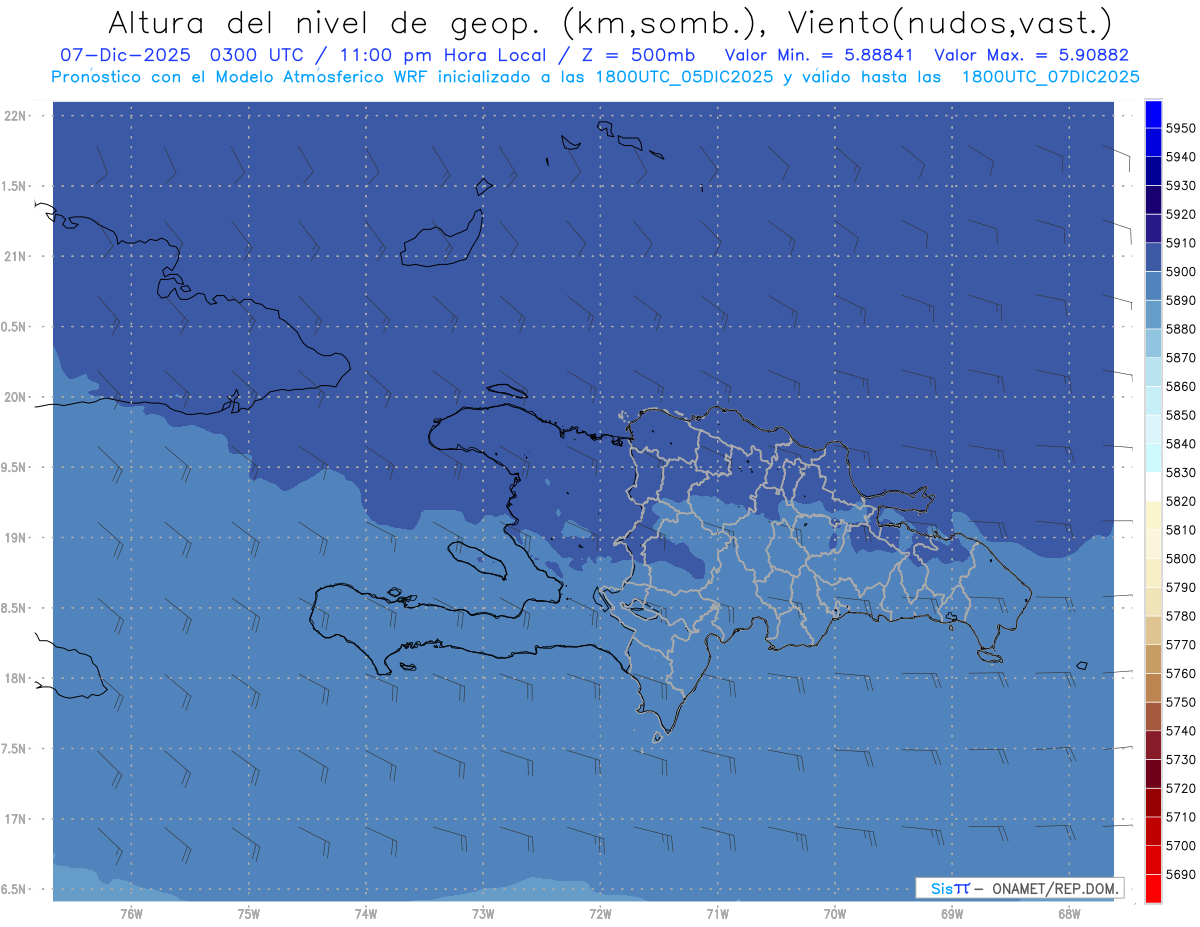1200x927 pixels.
Task: Click the latitude label 20N
Action: click(15, 397)
